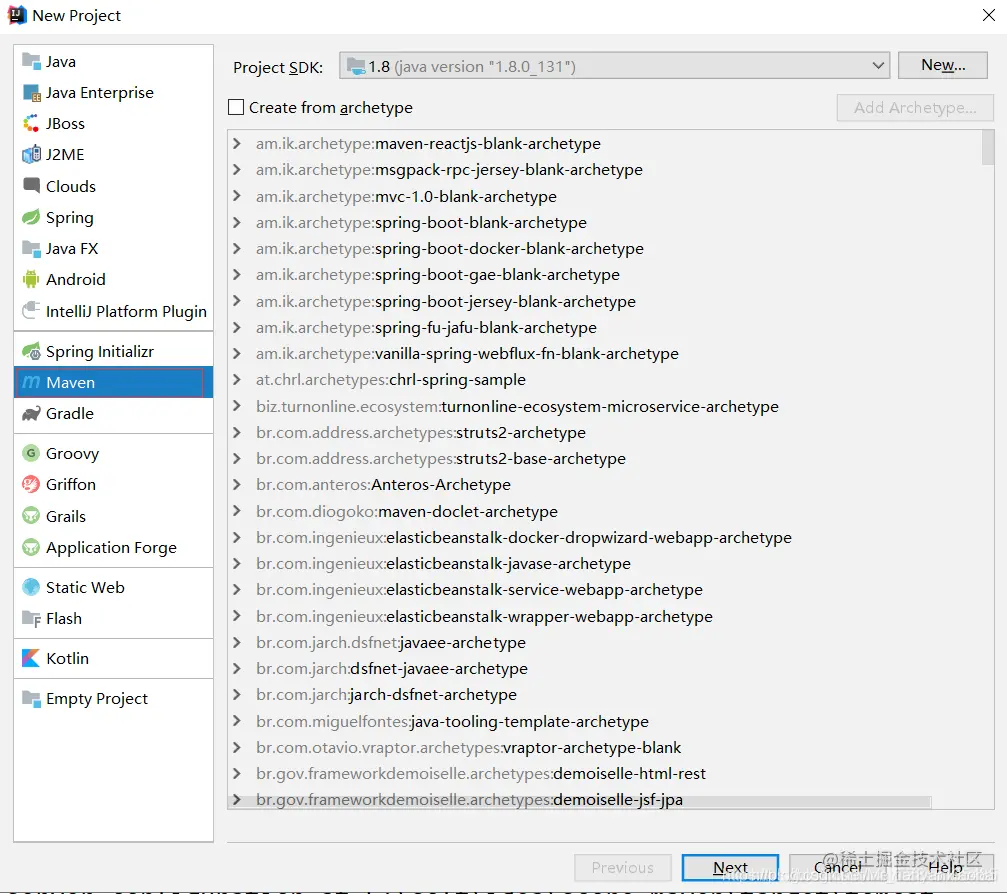Select the Static Web globe icon
The width and height of the screenshot is (1007, 894).
(x=31, y=587)
